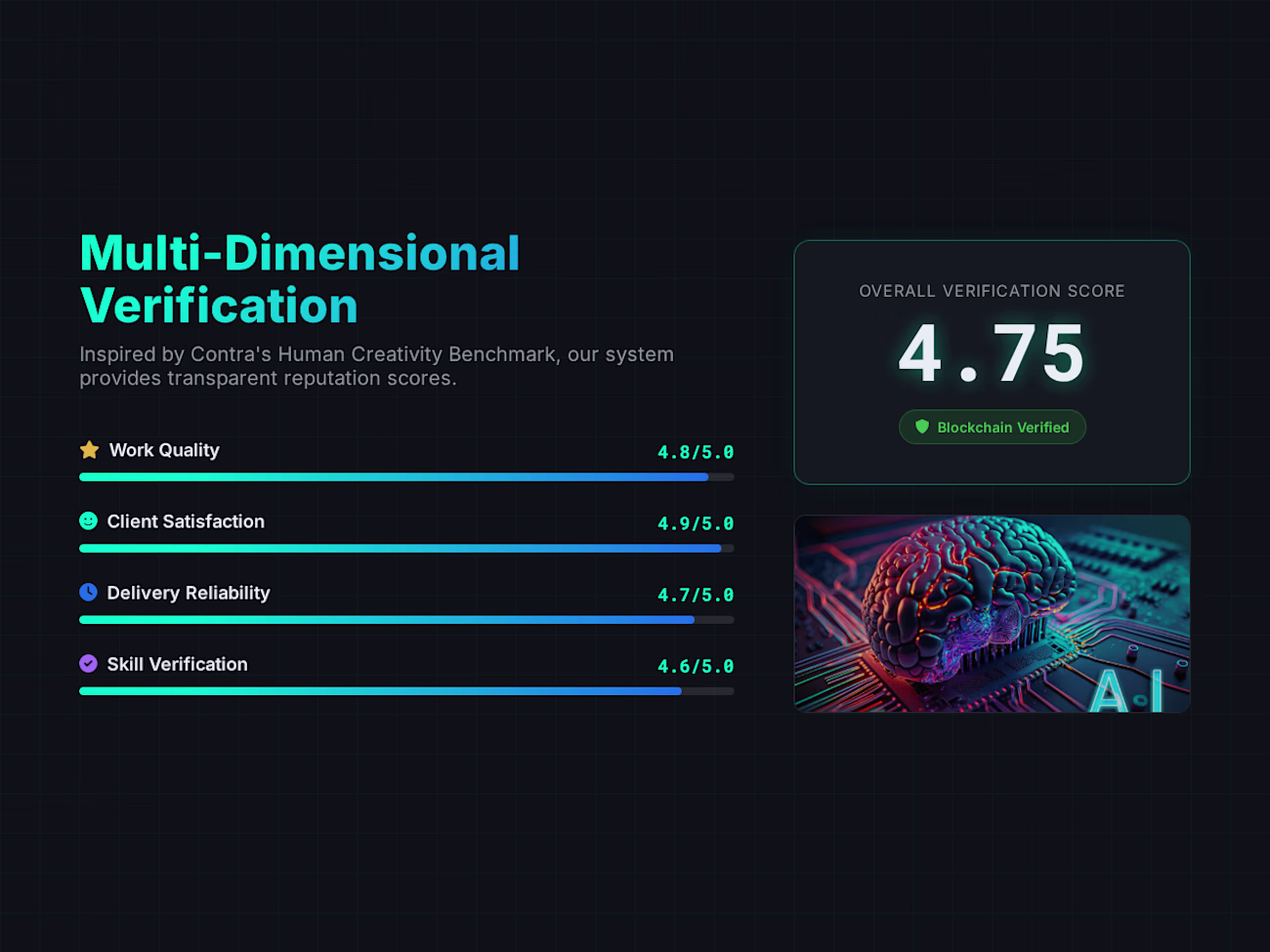Click the Client Satisfaction progress bar
This screenshot has height=952, width=1270.
point(406,549)
